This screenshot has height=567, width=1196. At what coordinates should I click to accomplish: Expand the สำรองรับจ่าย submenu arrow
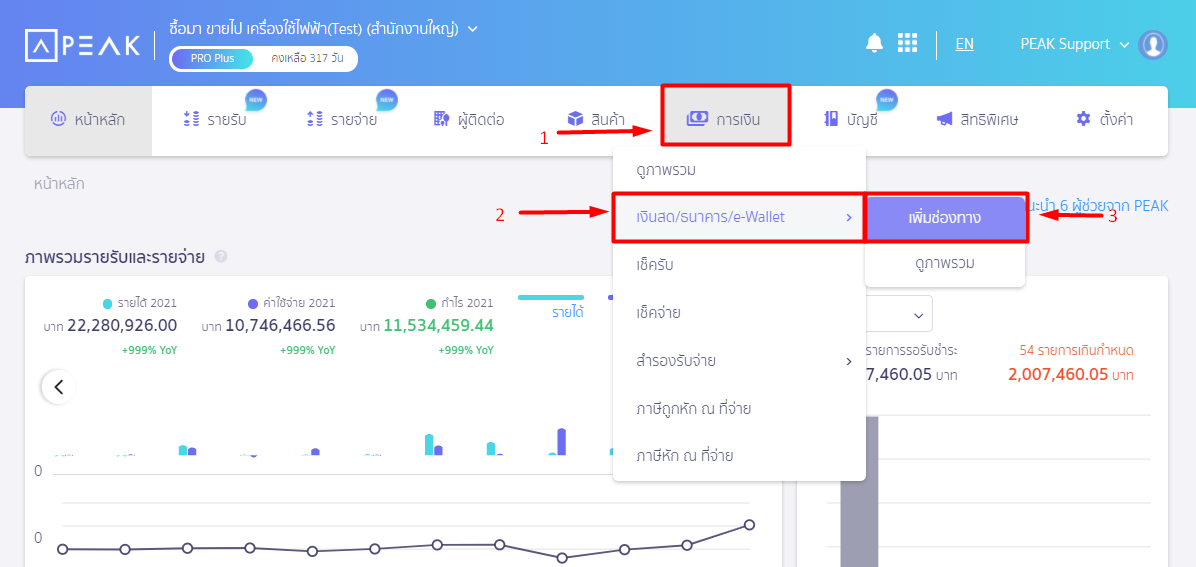(x=848, y=361)
